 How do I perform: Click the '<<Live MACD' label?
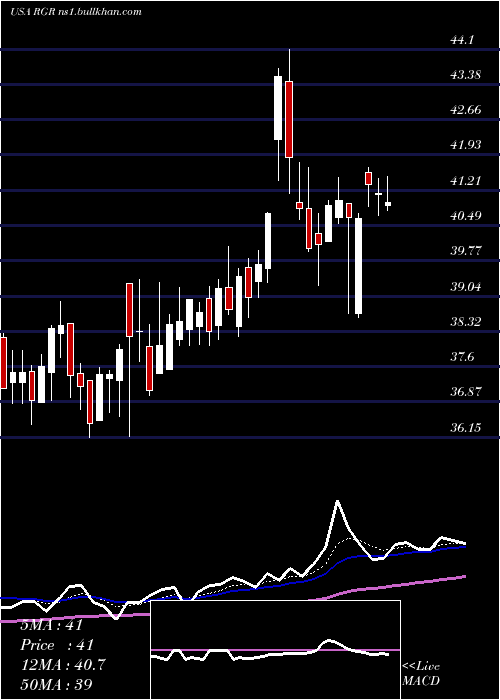coord(421,673)
